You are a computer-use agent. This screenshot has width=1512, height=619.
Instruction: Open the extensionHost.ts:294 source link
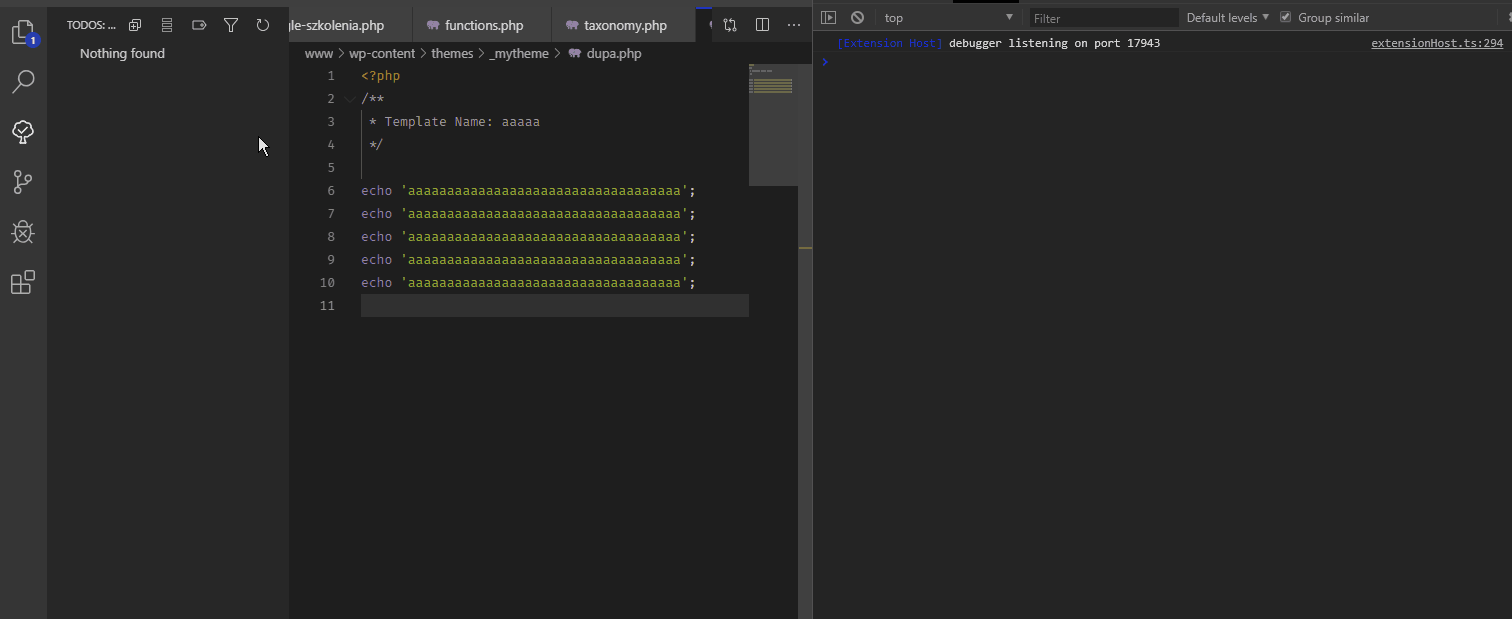pos(1437,43)
